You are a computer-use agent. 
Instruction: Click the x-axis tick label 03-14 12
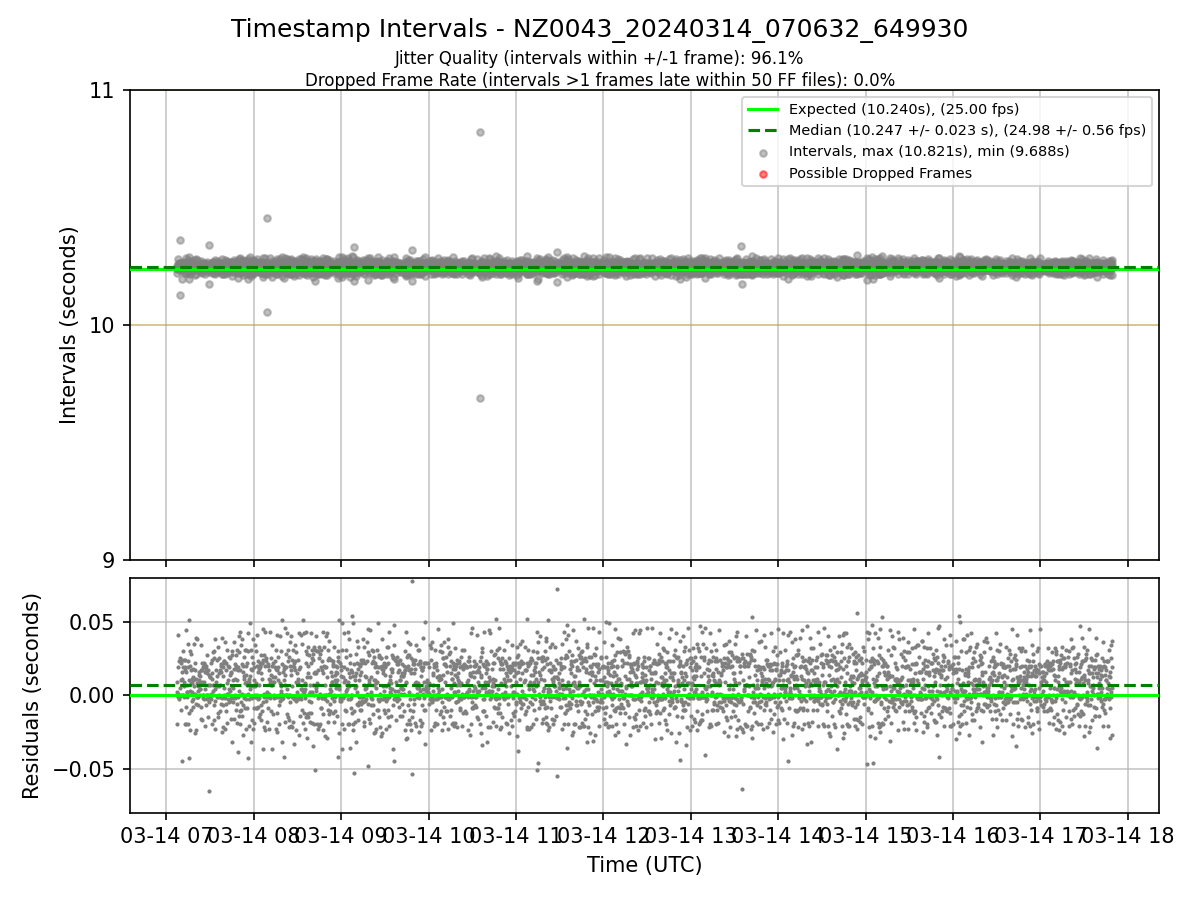pos(603,836)
